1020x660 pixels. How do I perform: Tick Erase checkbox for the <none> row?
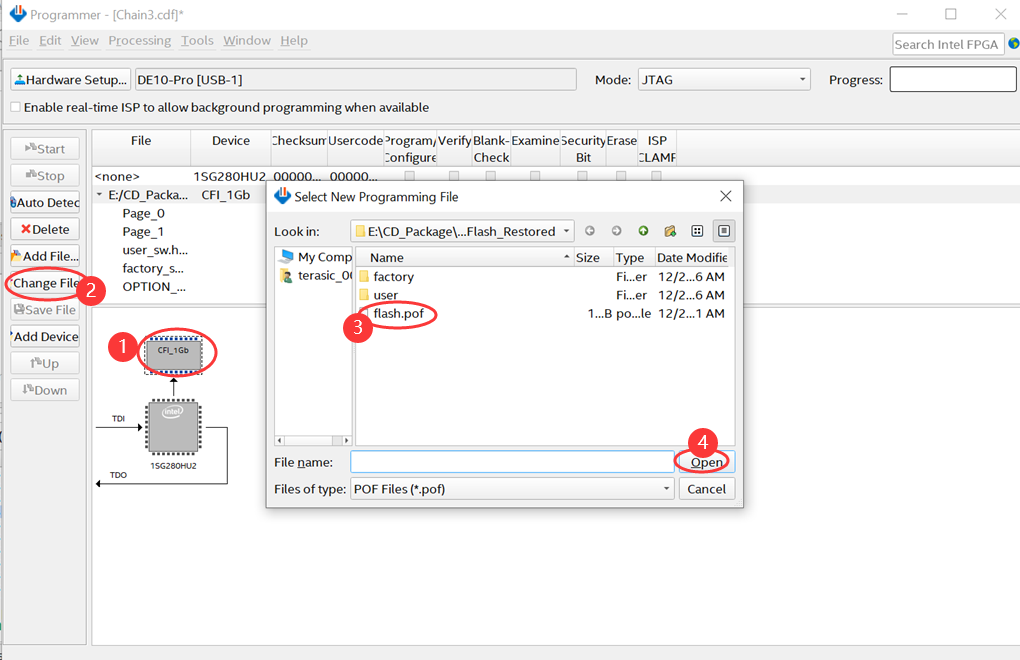point(621,176)
